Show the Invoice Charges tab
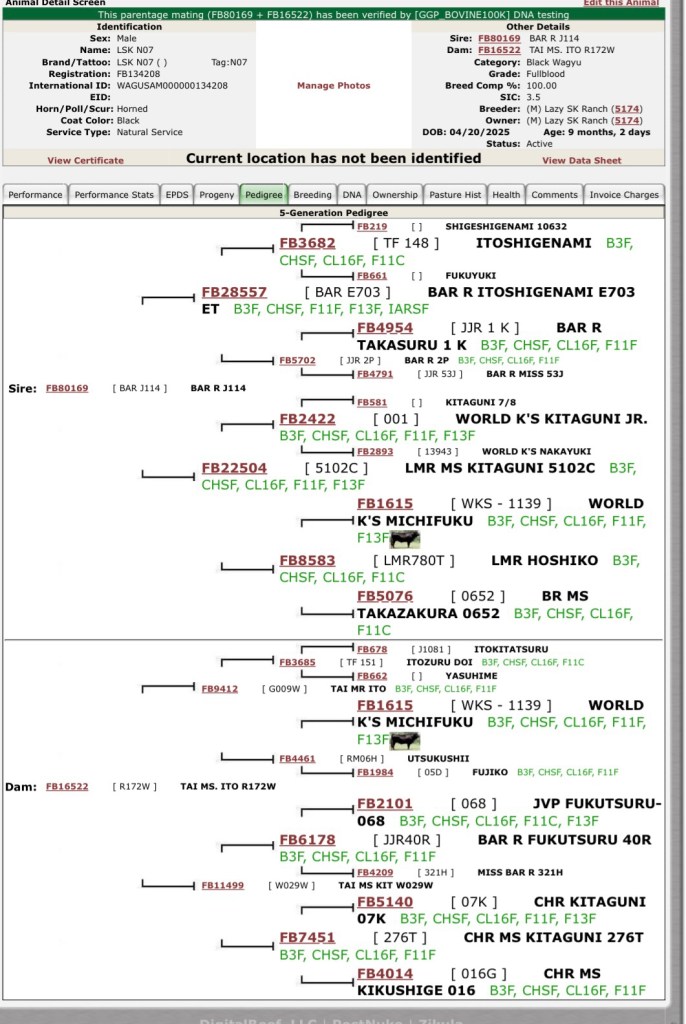Viewport: 686px width, 1024px height. coord(624,195)
